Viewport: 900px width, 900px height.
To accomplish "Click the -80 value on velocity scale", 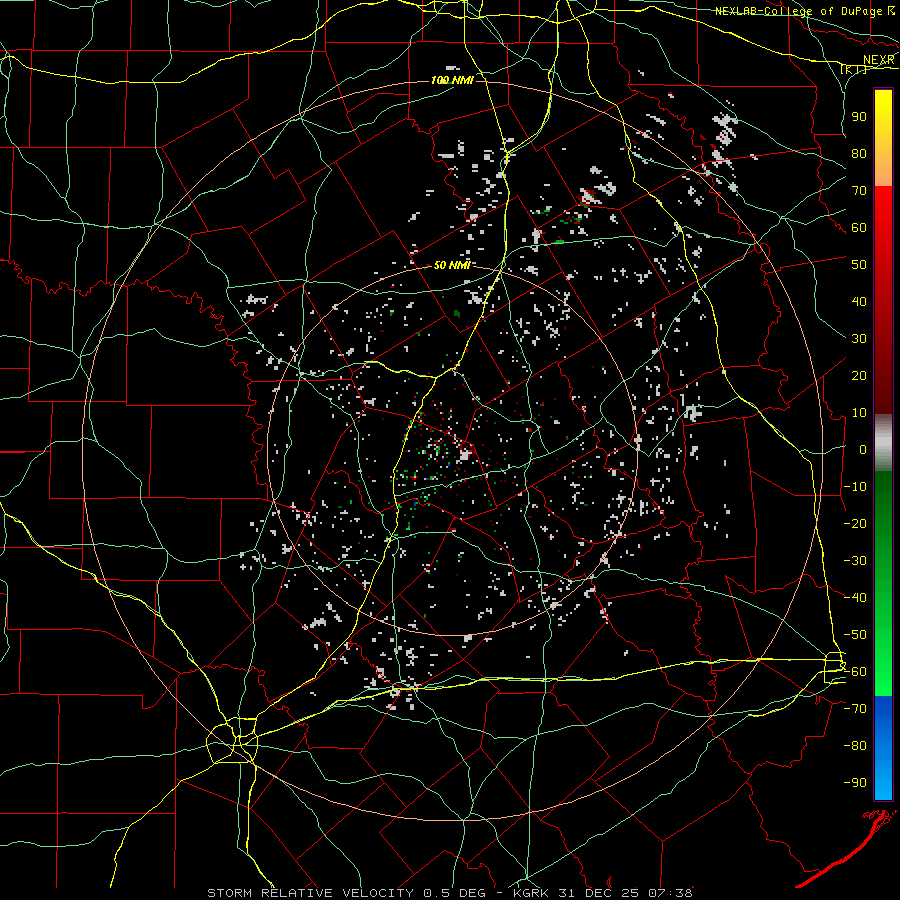I will pos(855,746).
